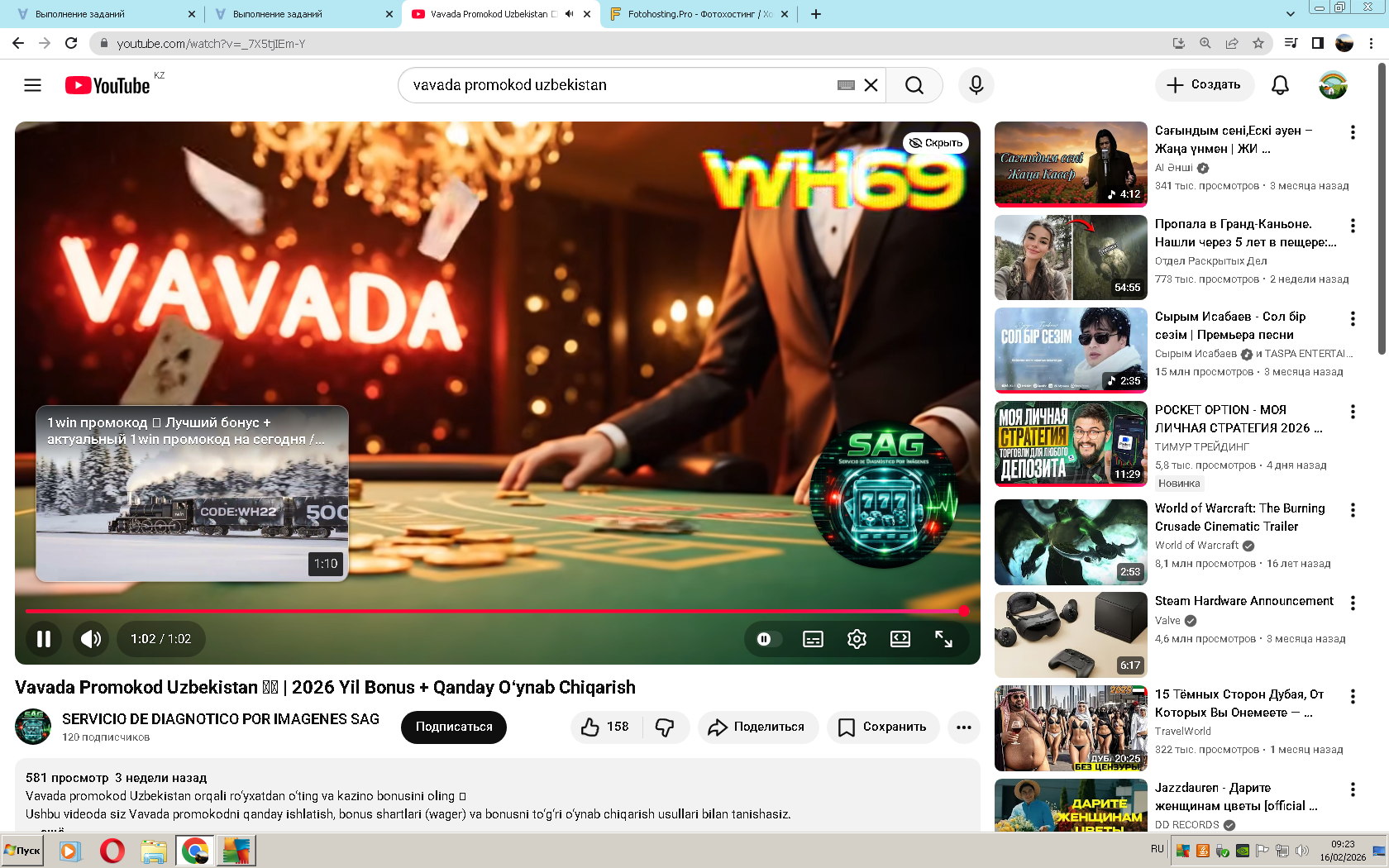Open the account avatar menu

(x=1333, y=85)
